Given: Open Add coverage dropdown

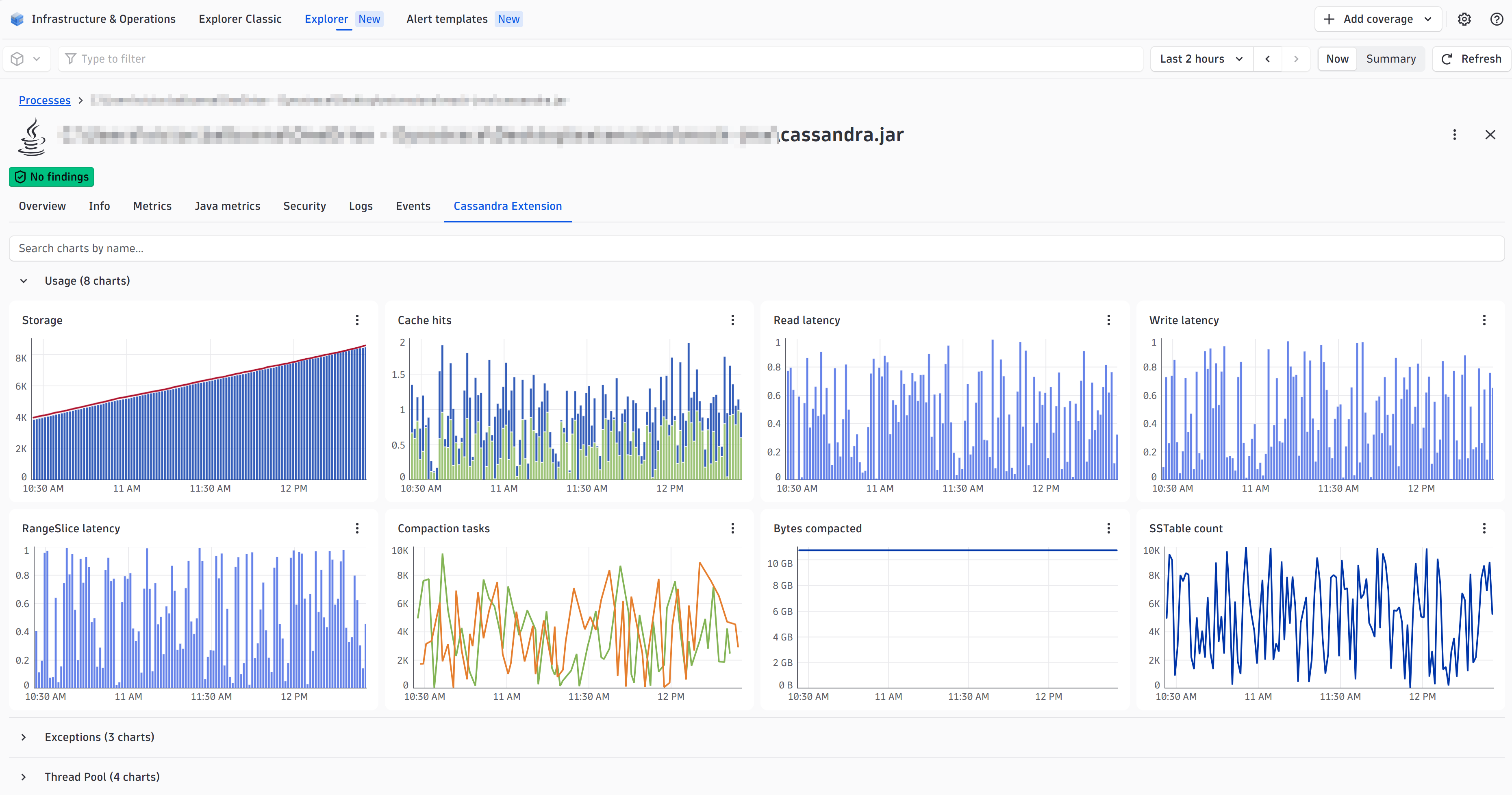Looking at the screenshot, I should [1377, 19].
